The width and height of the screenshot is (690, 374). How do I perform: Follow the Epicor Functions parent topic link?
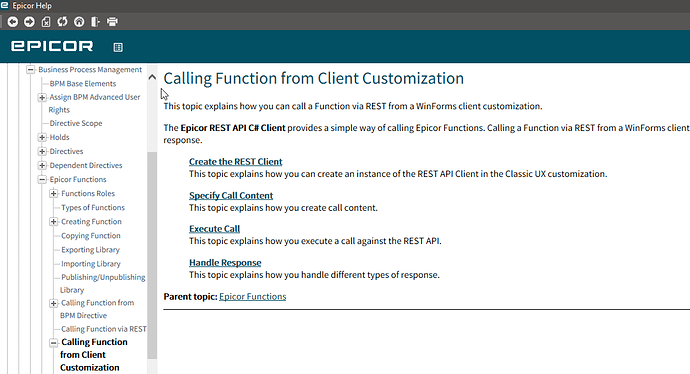click(x=253, y=297)
